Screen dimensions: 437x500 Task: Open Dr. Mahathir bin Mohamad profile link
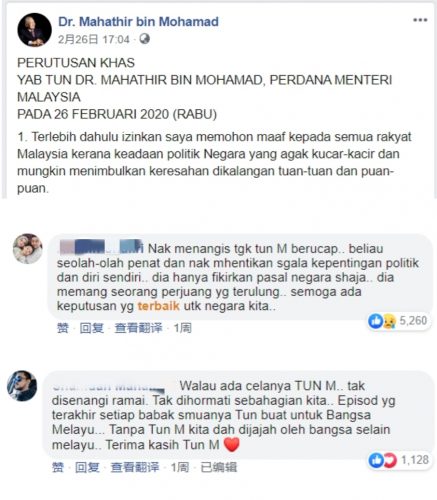tap(138, 22)
